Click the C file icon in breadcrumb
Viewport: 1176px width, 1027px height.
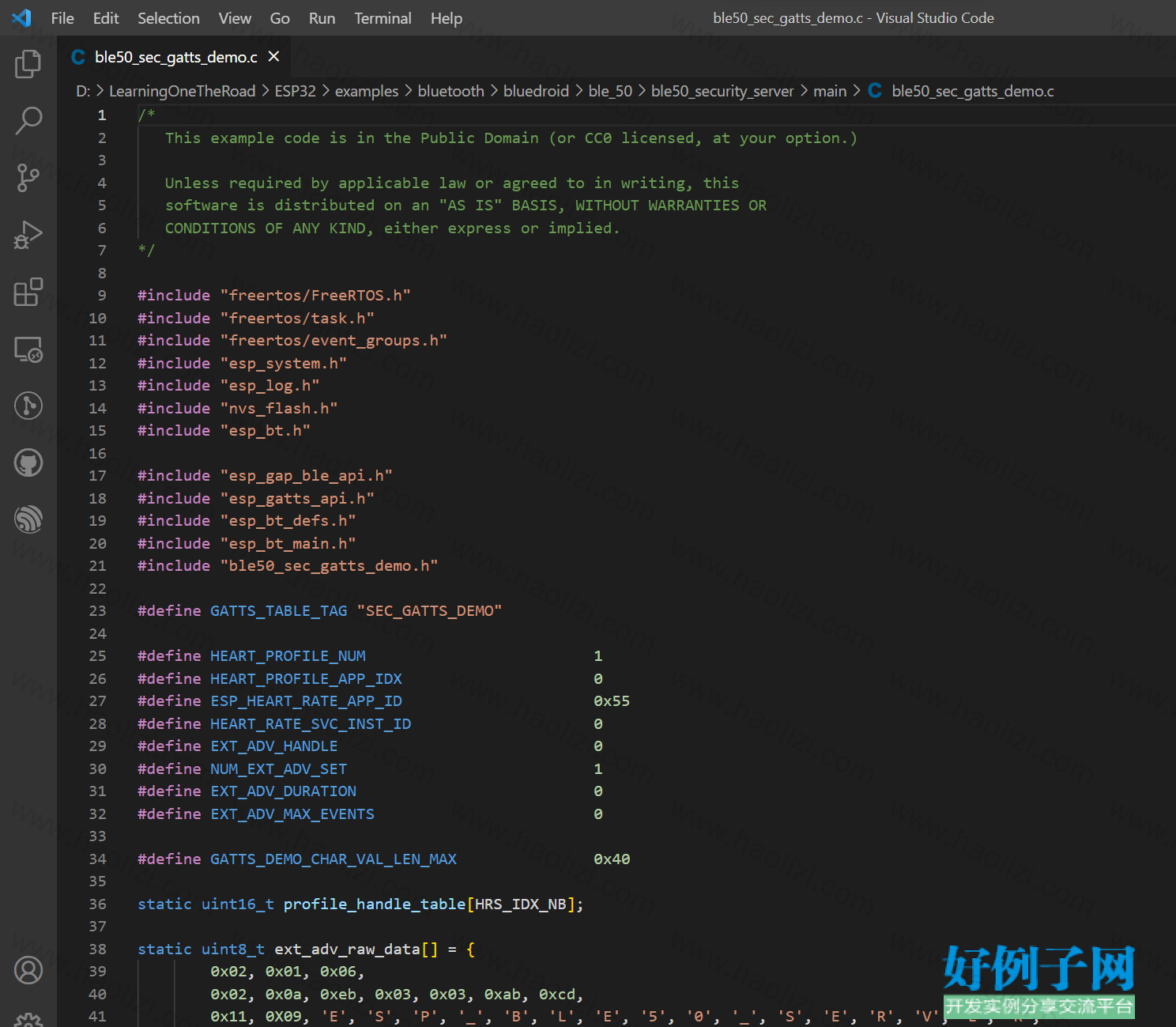[875, 91]
